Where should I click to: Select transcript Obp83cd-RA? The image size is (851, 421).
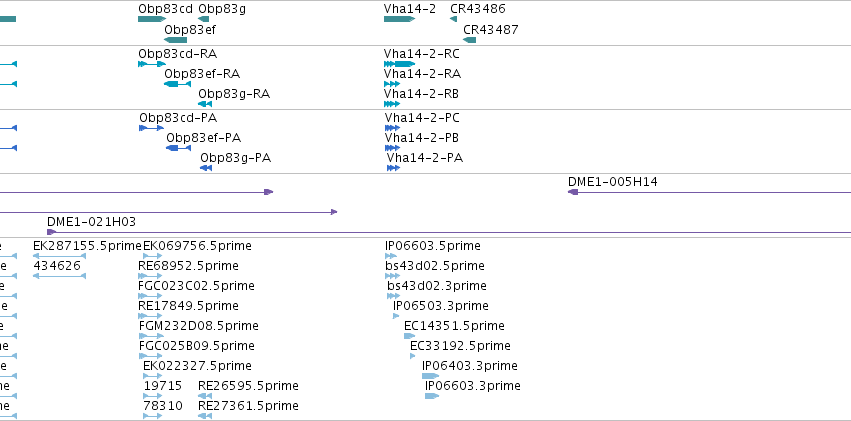(152, 64)
